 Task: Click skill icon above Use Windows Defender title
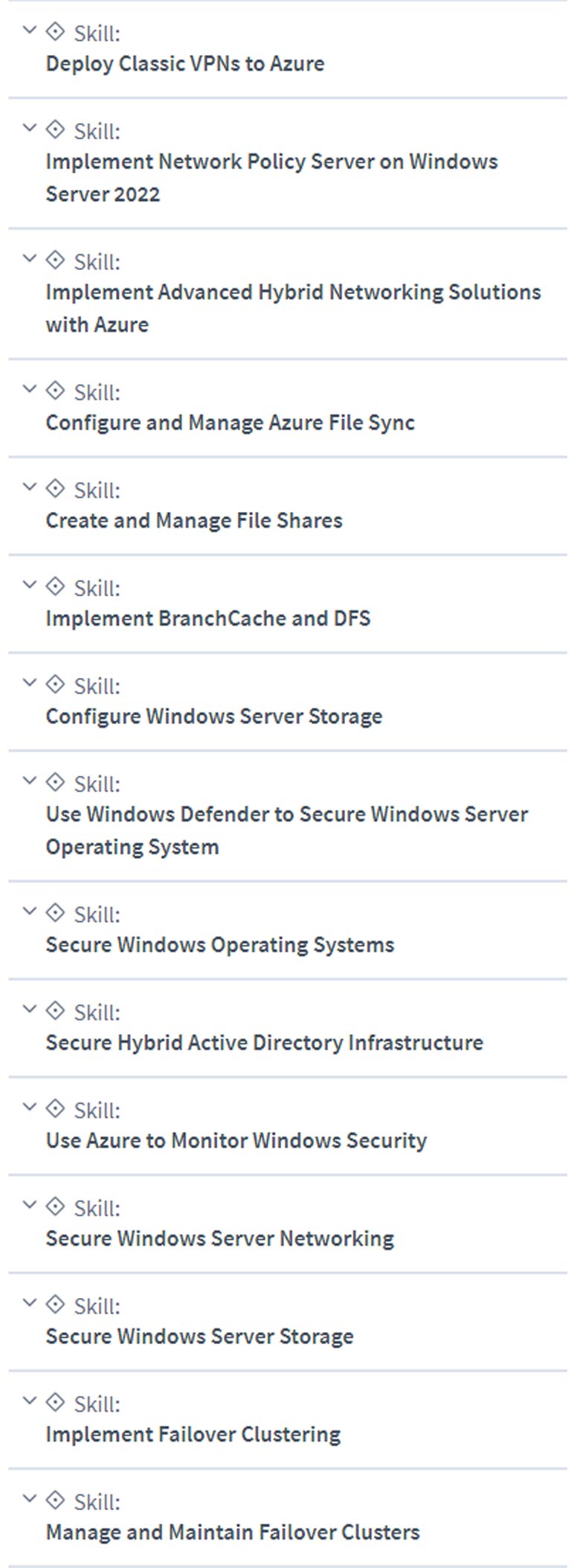click(x=55, y=782)
